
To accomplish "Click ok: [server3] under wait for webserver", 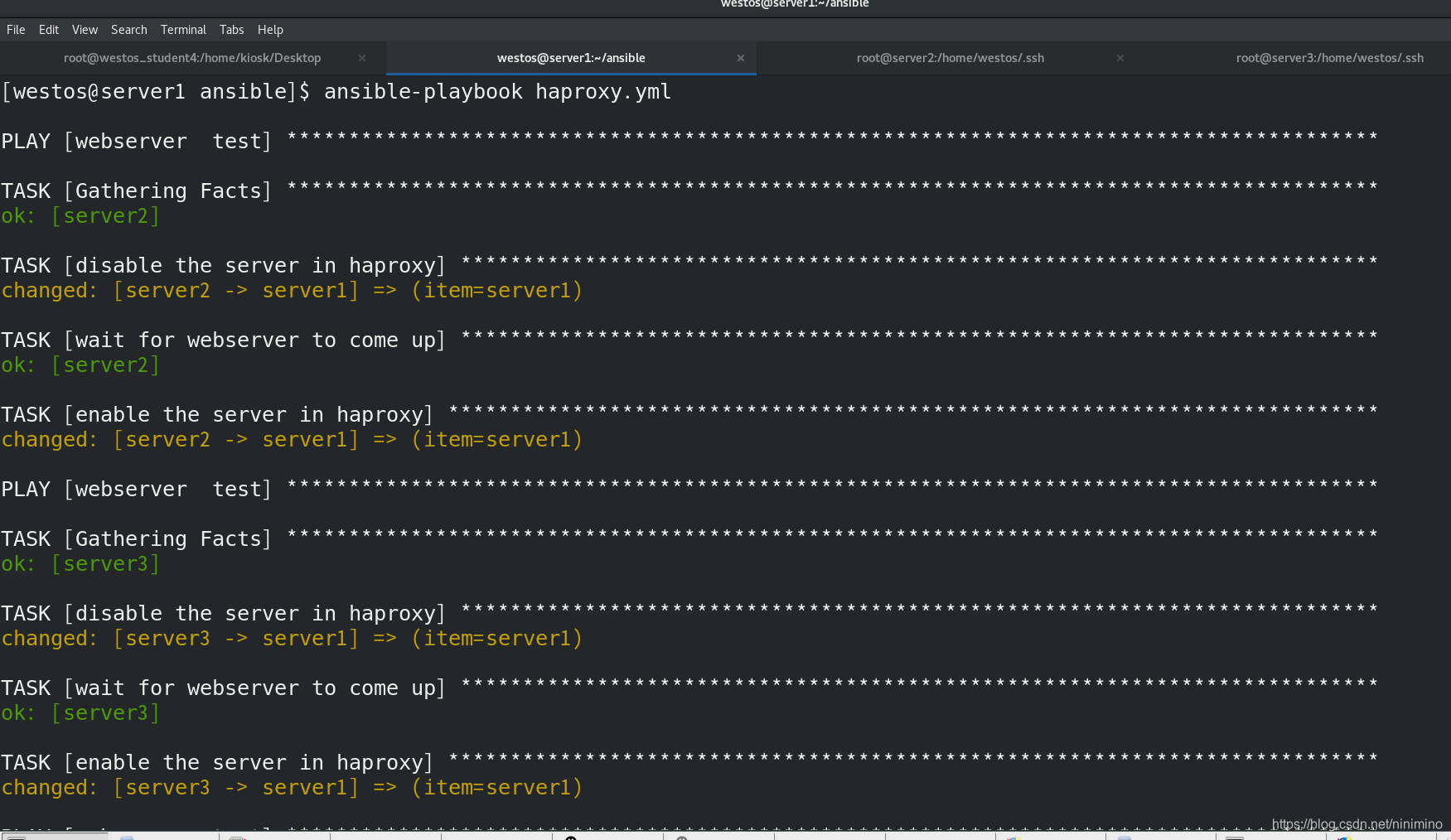I will coord(80,713).
